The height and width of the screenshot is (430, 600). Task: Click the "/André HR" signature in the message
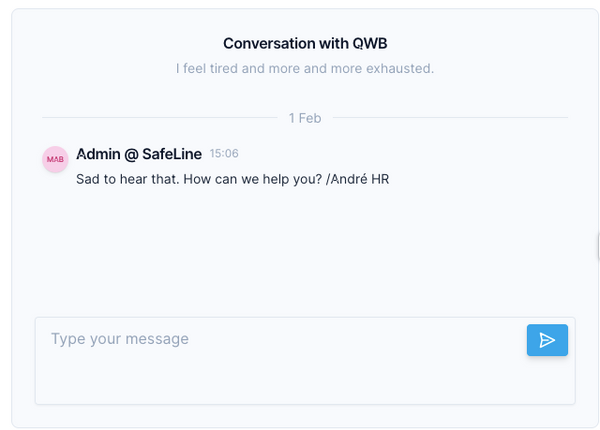[x=357, y=179]
